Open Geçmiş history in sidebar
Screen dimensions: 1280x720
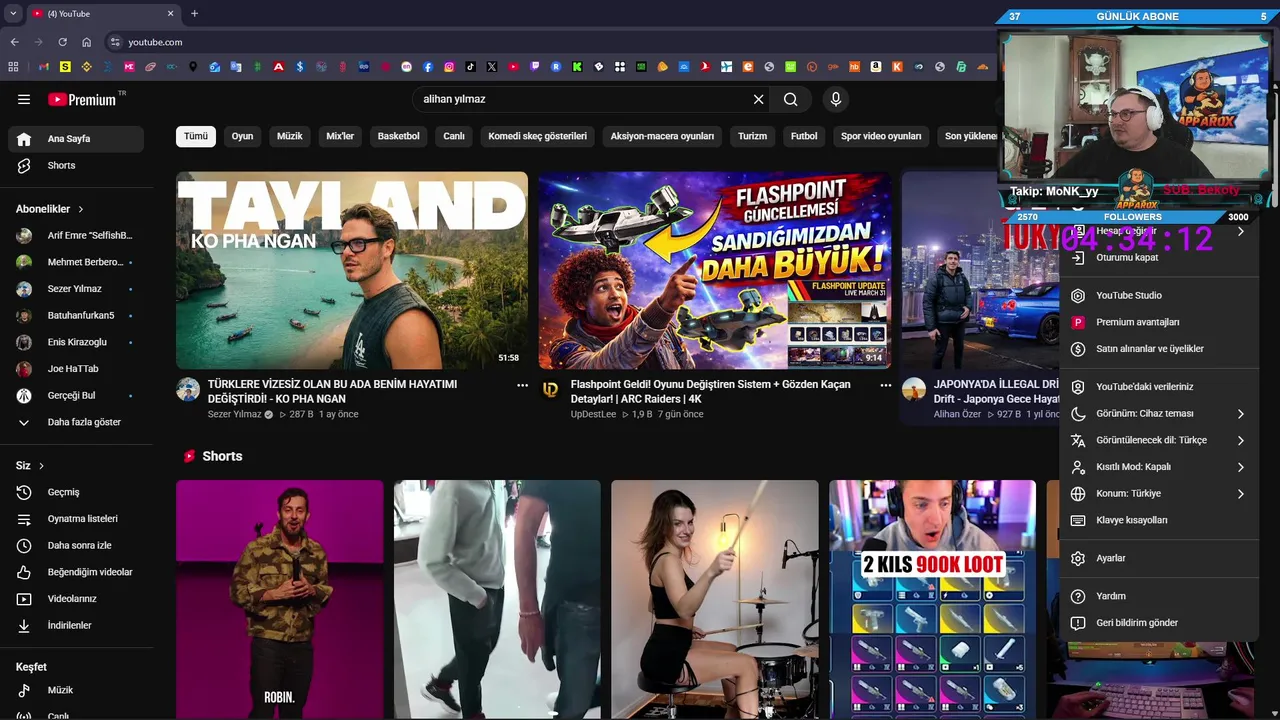[x=76, y=492]
